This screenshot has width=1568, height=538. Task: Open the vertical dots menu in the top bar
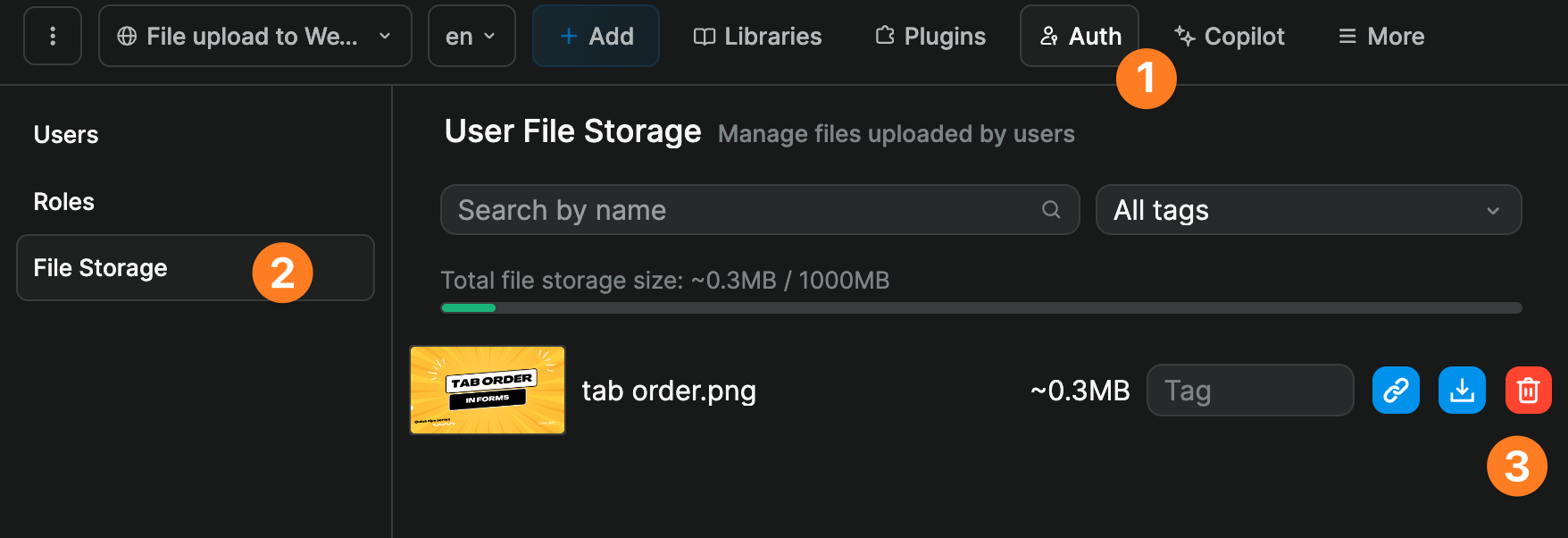click(x=52, y=36)
